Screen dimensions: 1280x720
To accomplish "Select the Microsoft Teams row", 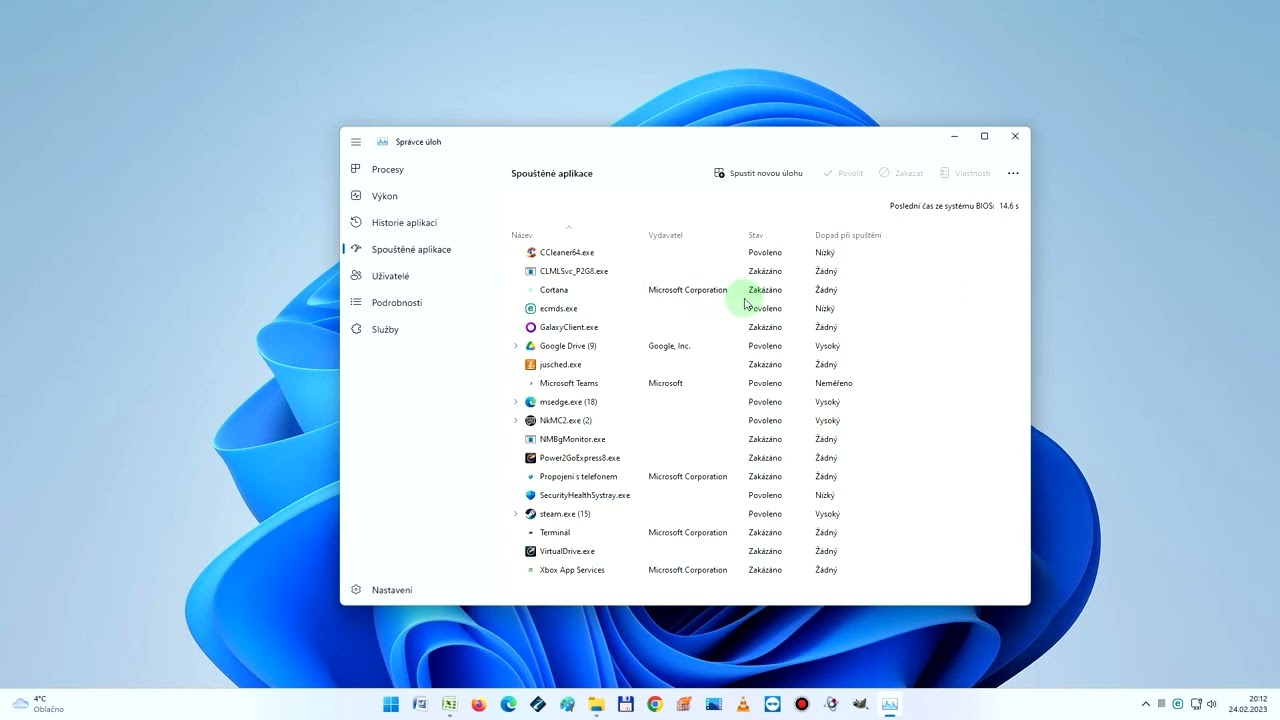I will point(765,383).
